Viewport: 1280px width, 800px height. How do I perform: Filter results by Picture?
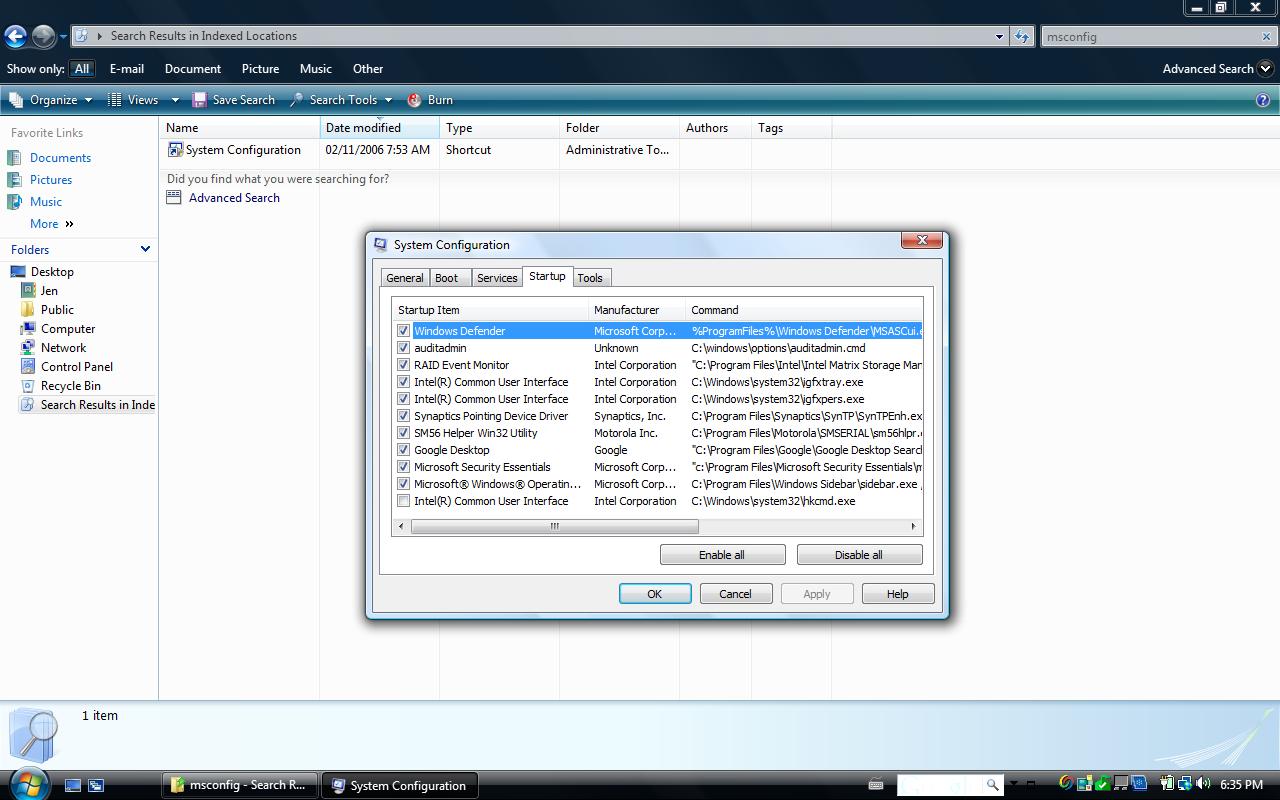(260, 69)
